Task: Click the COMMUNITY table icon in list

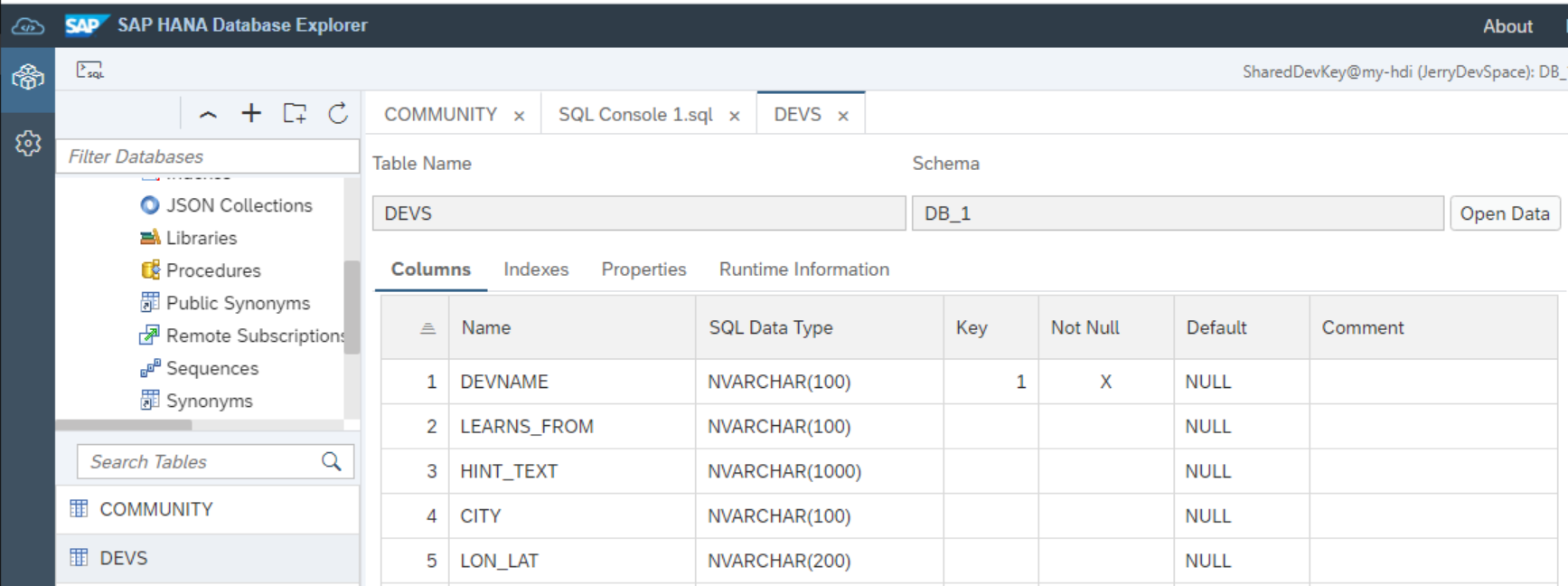Action: tap(80, 509)
